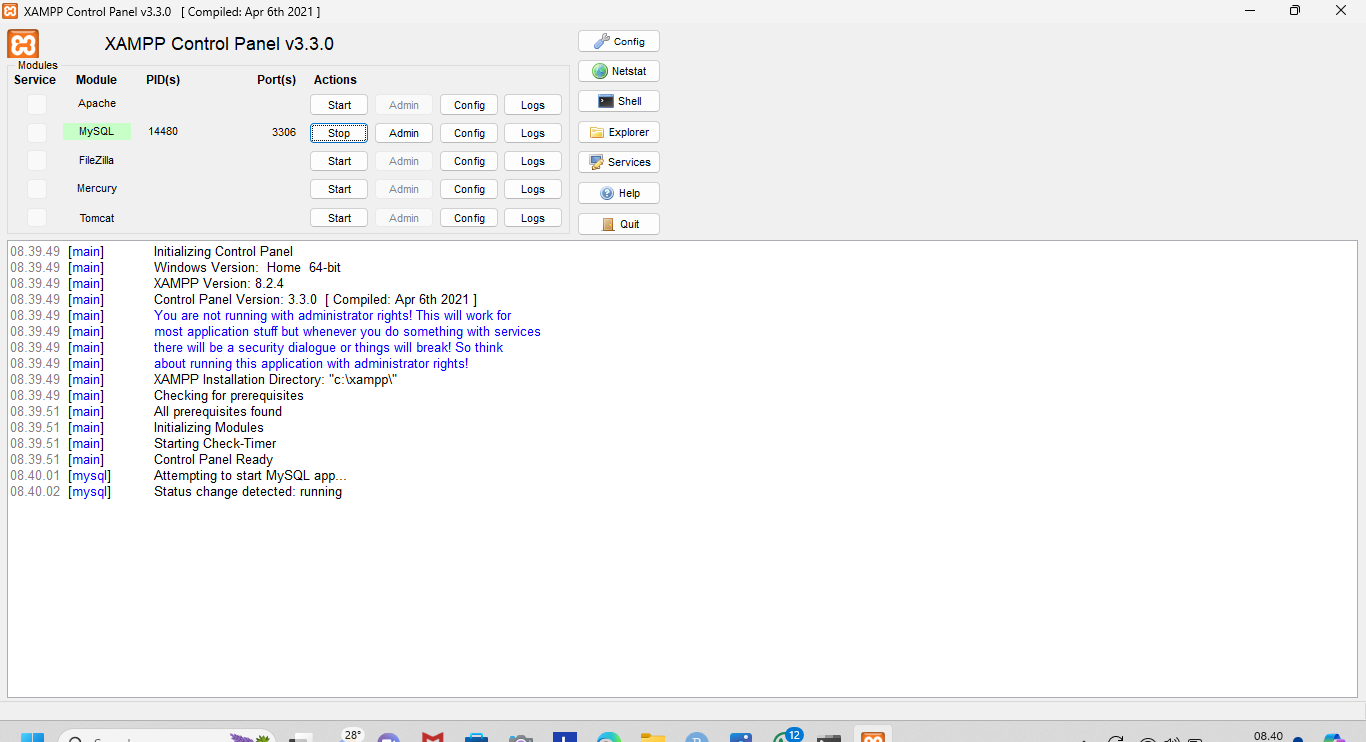Toggle the MySQL service checkbox
The width and height of the screenshot is (1366, 742).
(x=37, y=132)
